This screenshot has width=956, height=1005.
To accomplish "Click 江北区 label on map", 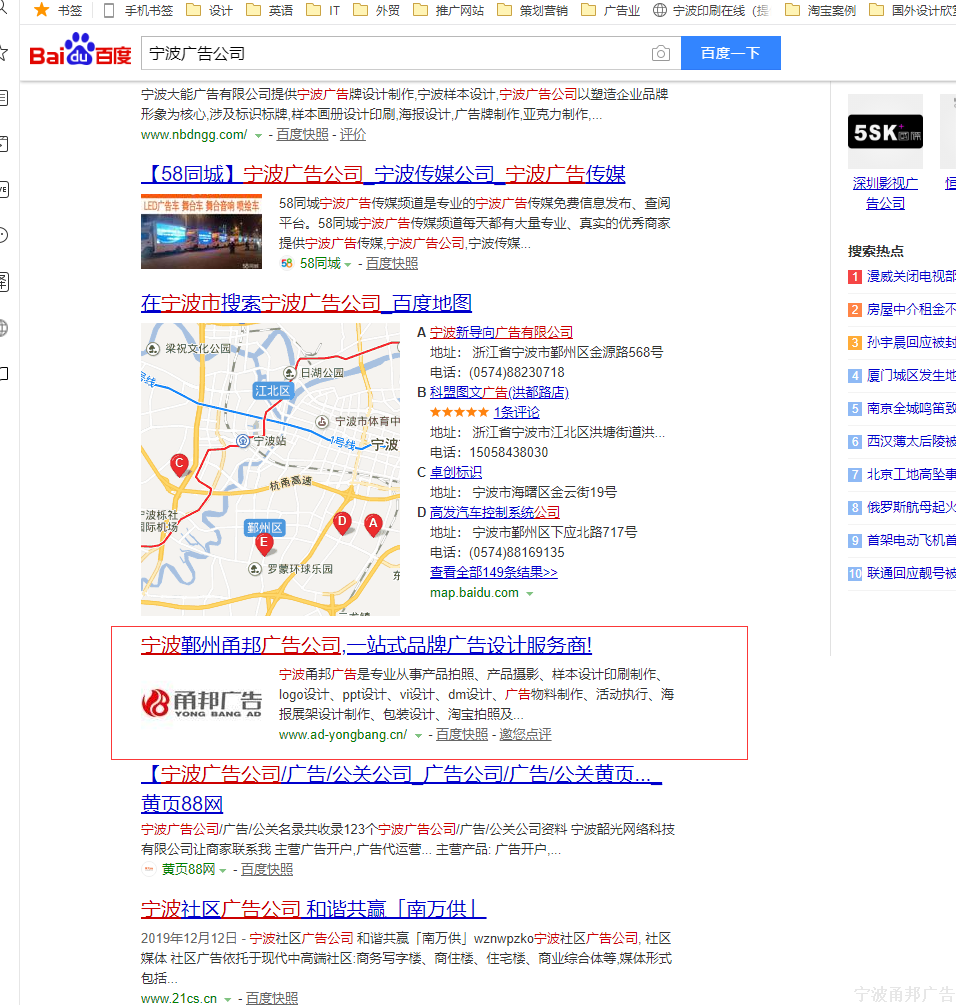I will [272, 391].
